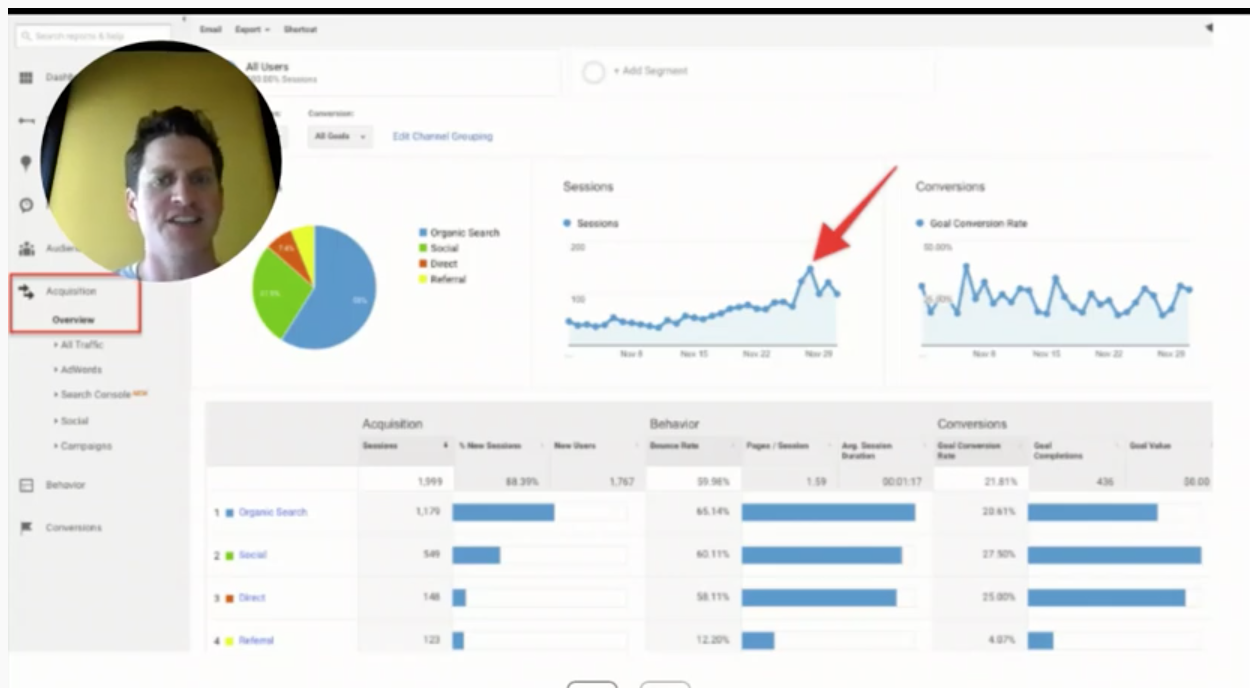Click the Direct sessions value 148
This screenshot has height=688, width=1250.
pyautogui.click(x=431, y=598)
